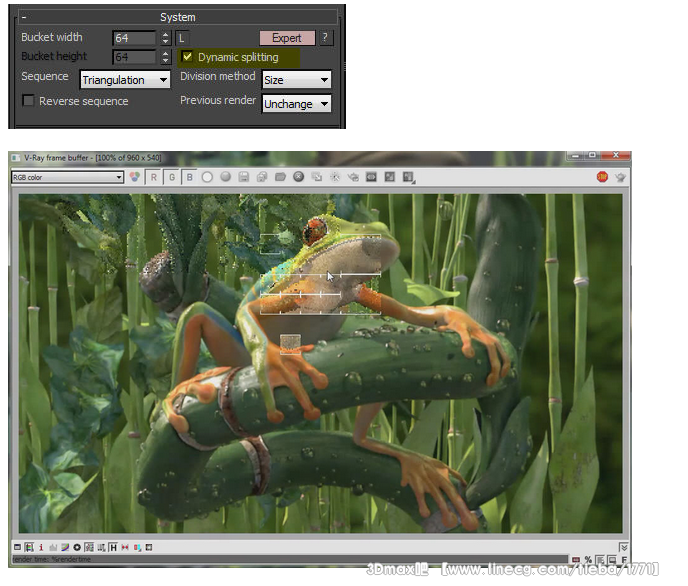The width and height of the screenshot is (688, 586).
Task: Click the icon directly left of H
Action: point(101,547)
